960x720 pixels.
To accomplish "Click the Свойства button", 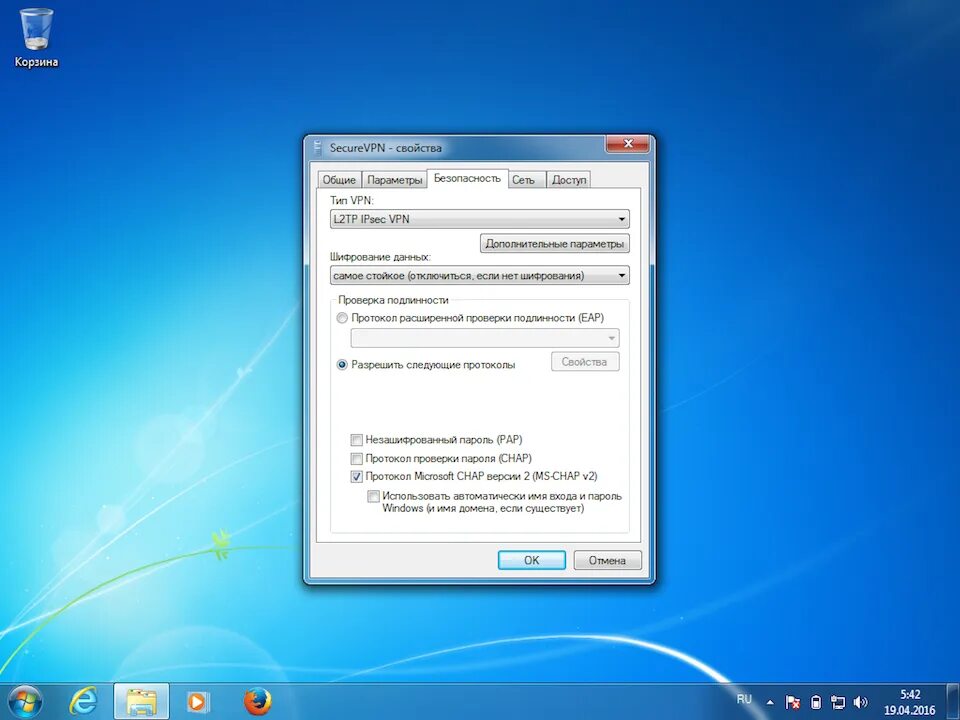I will 585,362.
